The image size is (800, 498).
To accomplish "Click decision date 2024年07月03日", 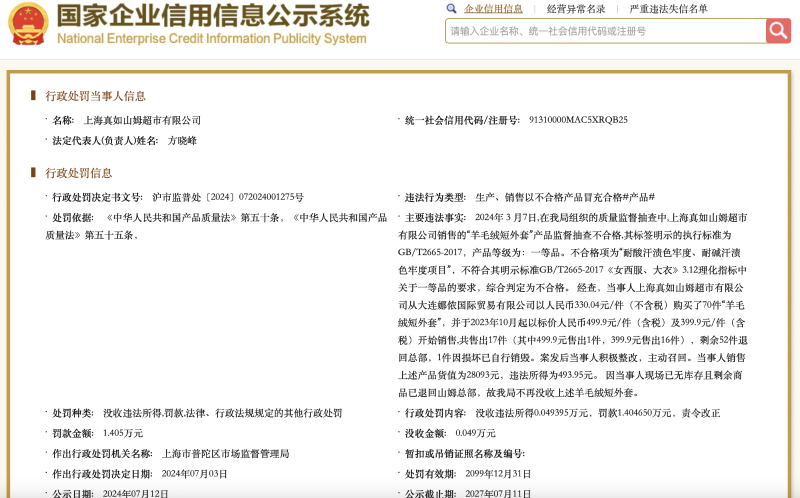I will click(194, 474).
